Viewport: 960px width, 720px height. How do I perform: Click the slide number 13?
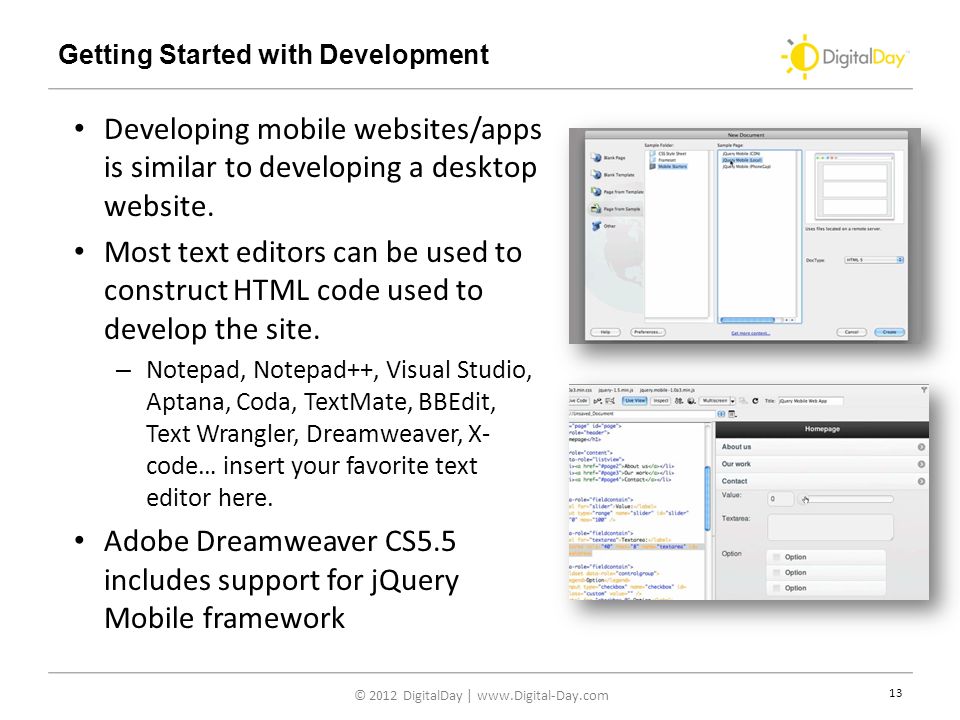[x=896, y=693]
